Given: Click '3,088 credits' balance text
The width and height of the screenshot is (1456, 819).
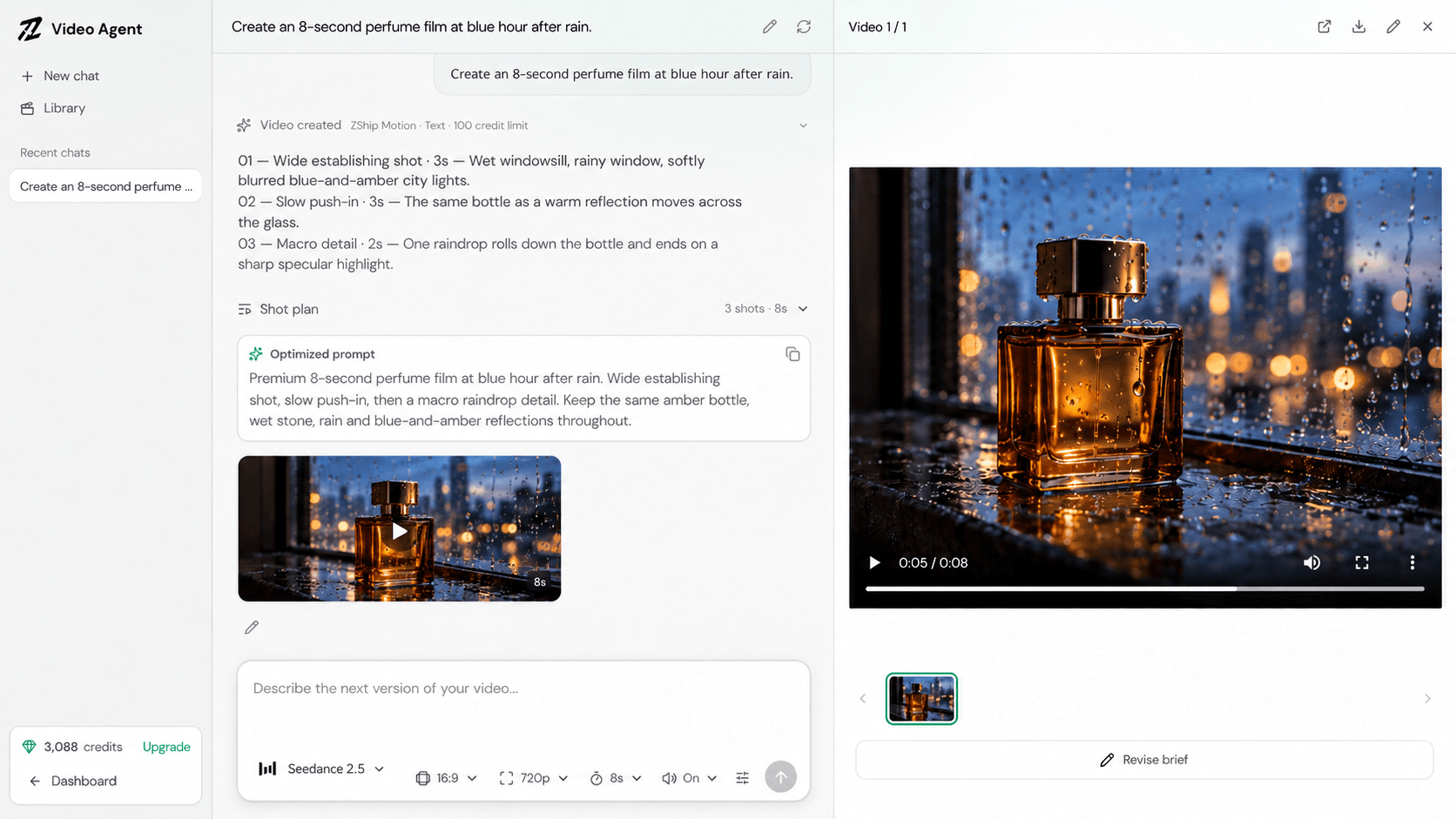Looking at the screenshot, I should tap(83, 747).
